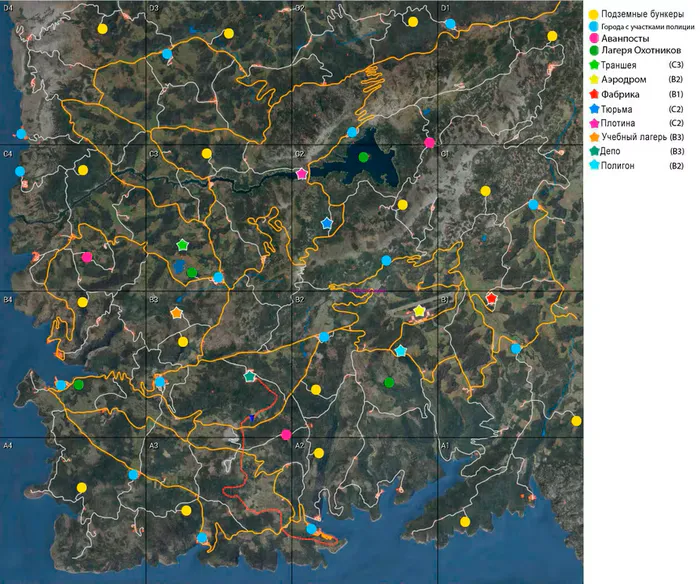
Task: Click the small blue triangle marker near Депо
Action: 252,418
